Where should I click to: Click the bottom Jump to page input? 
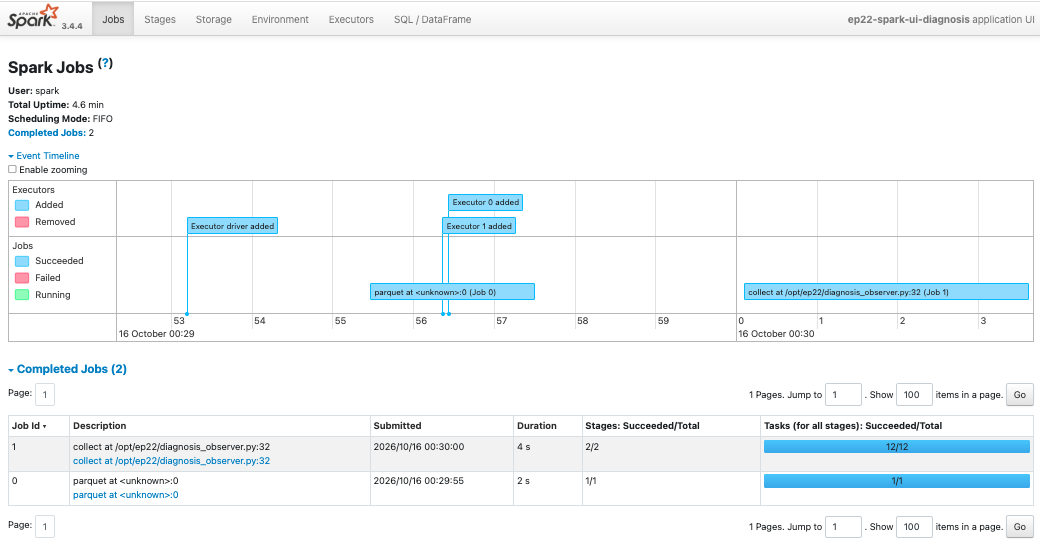pos(843,527)
